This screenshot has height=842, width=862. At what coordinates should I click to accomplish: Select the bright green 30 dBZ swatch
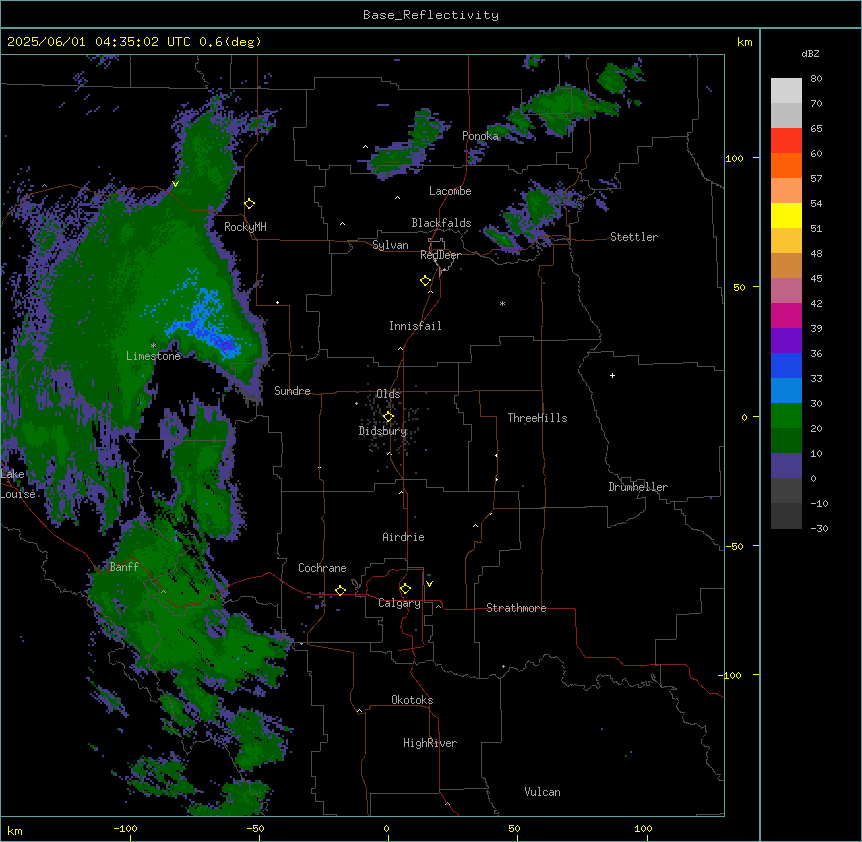coord(786,416)
